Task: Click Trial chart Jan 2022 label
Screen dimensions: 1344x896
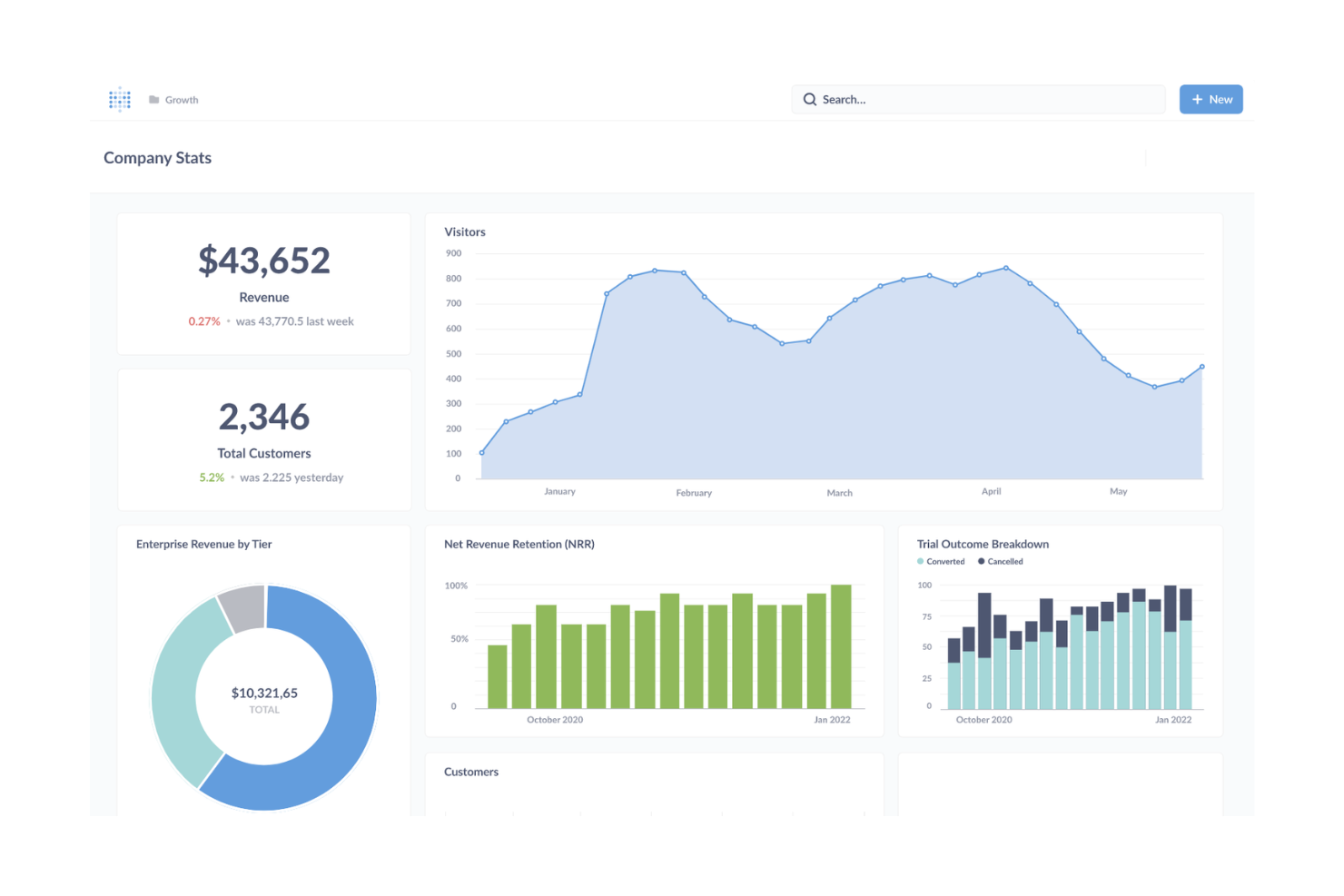Action: tap(1173, 720)
